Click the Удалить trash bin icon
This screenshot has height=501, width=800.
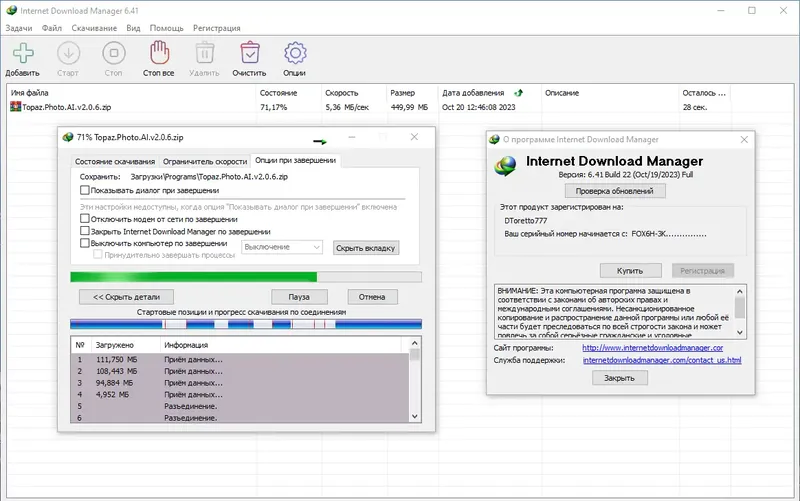click(x=205, y=53)
